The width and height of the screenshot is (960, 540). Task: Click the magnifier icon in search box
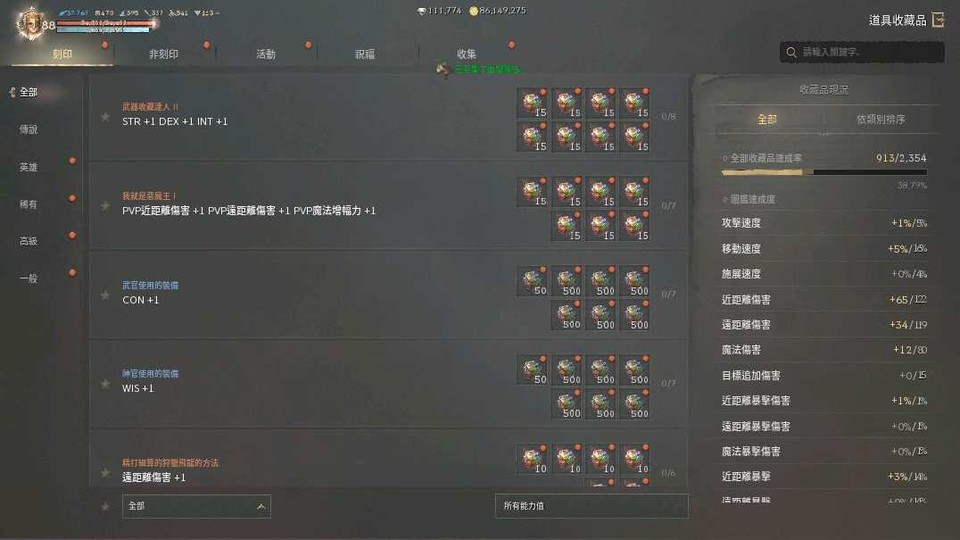pyautogui.click(x=791, y=52)
